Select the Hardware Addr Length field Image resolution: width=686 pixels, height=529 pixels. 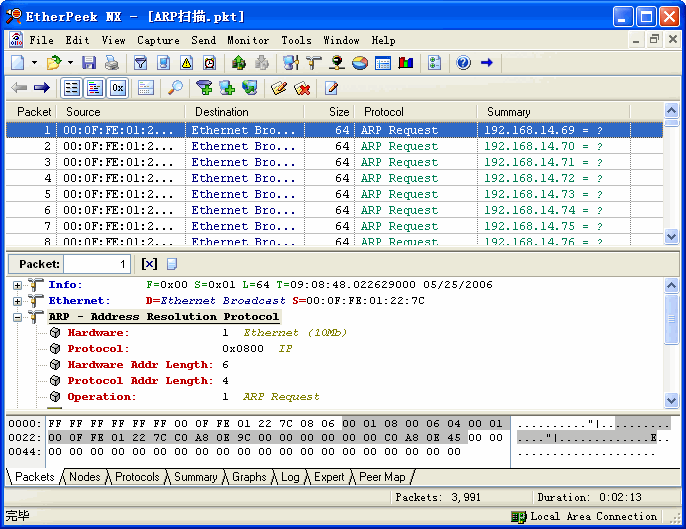(148, 365)
